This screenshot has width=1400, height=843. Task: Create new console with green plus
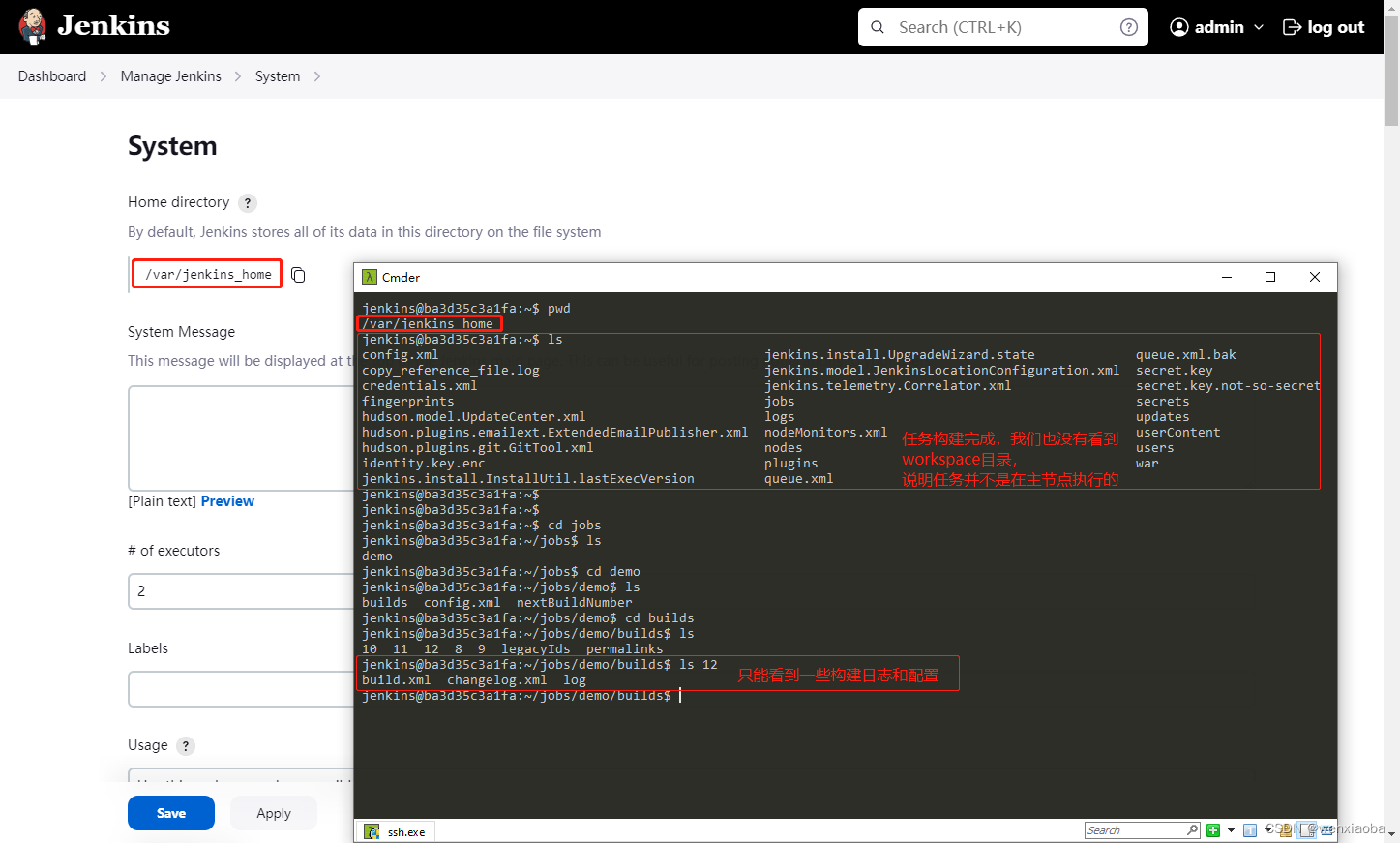point(1213,830)
